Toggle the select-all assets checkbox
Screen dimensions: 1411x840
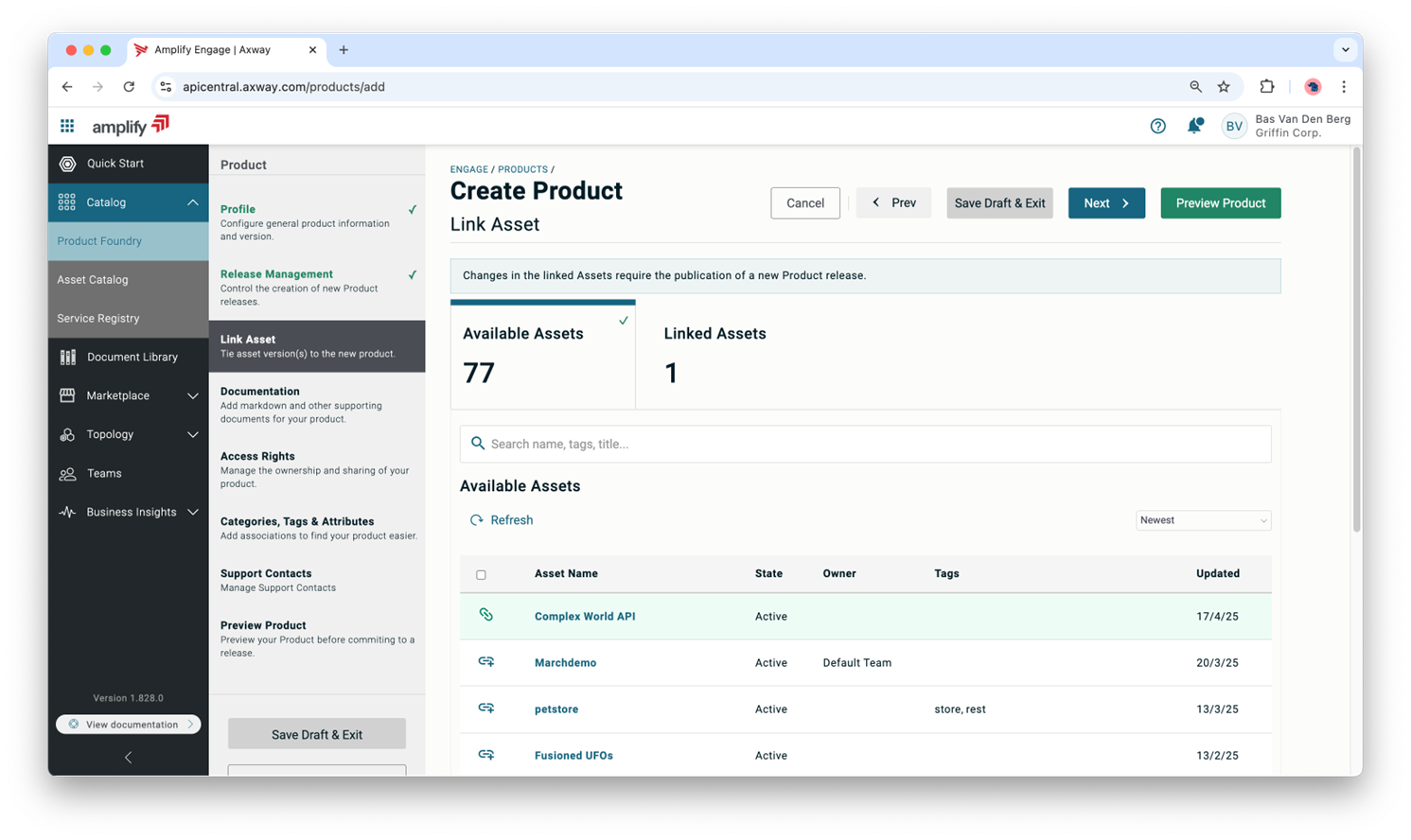481,574
